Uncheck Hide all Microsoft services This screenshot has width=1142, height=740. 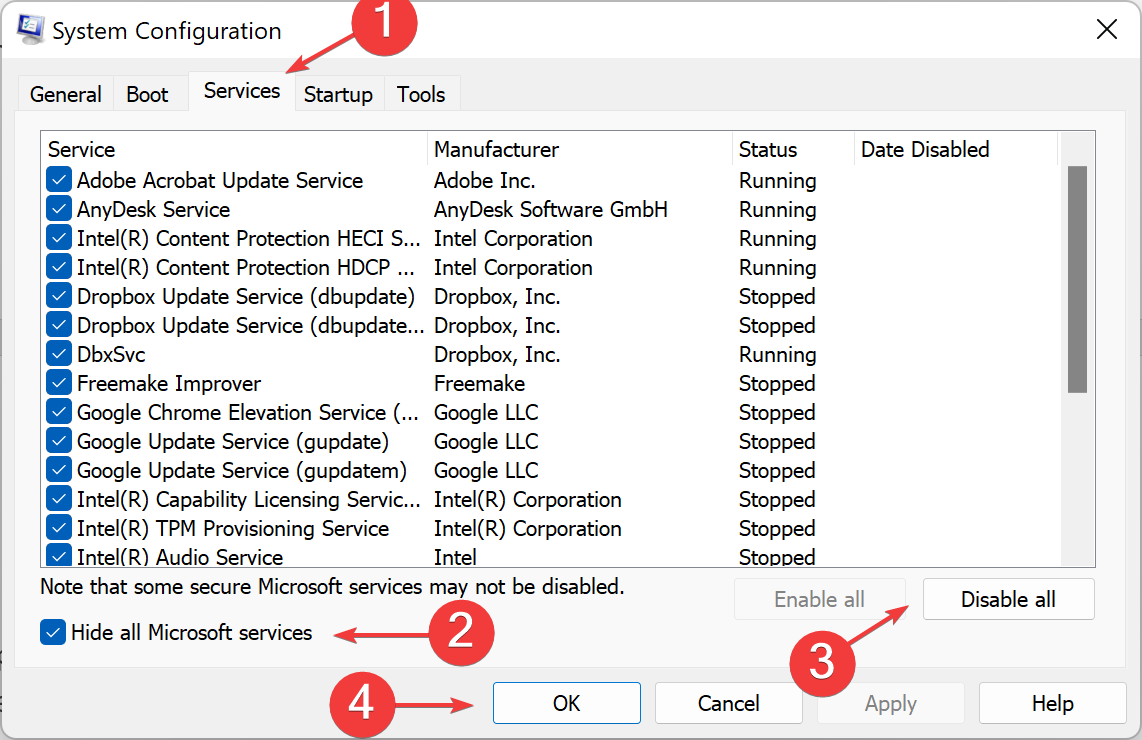(x=53, y=632)
